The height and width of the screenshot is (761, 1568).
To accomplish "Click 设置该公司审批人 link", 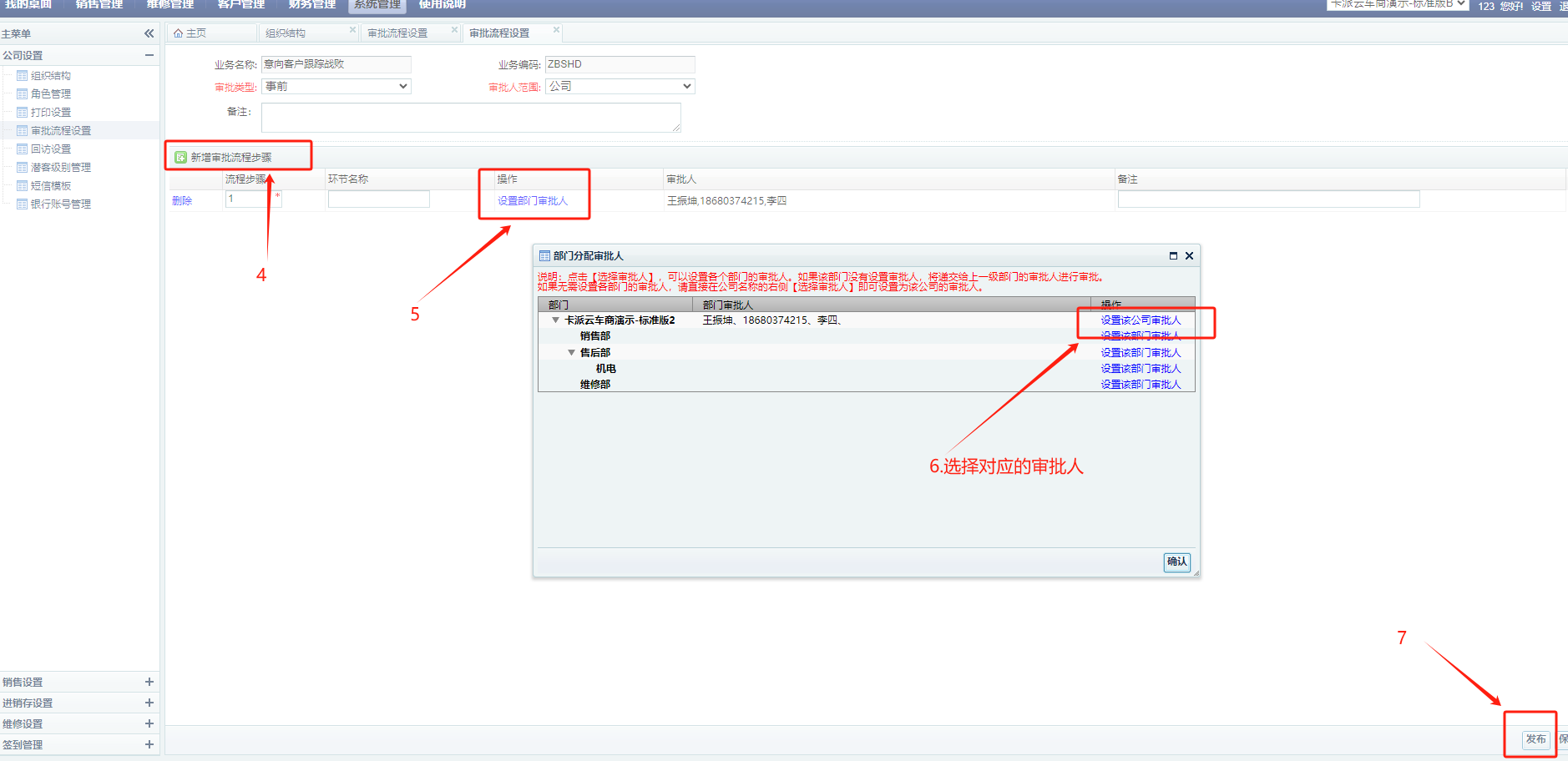I will click(1140, 320).
